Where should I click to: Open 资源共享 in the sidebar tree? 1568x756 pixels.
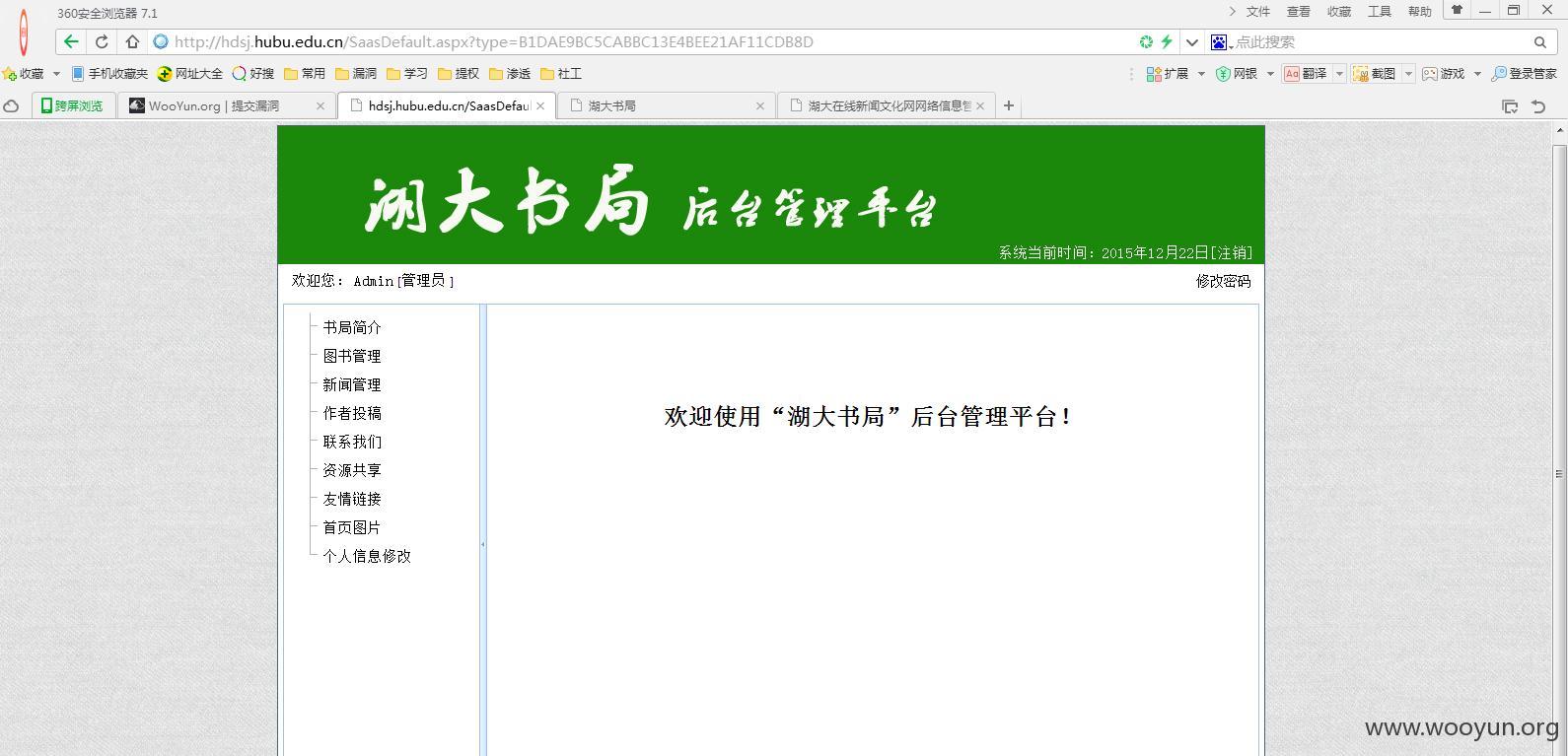352,470
